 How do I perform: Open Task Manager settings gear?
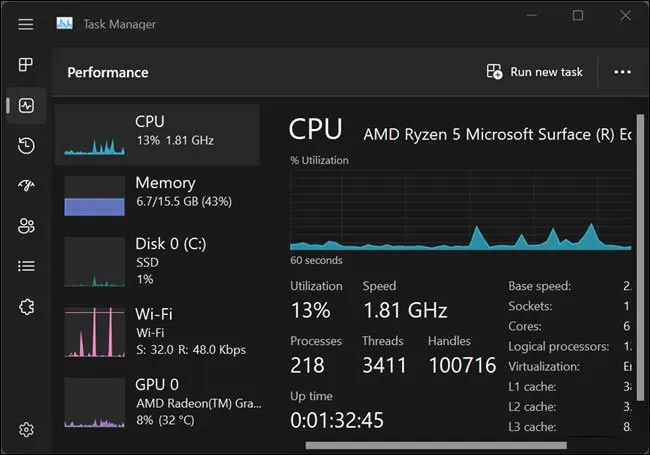coord(26,430)
